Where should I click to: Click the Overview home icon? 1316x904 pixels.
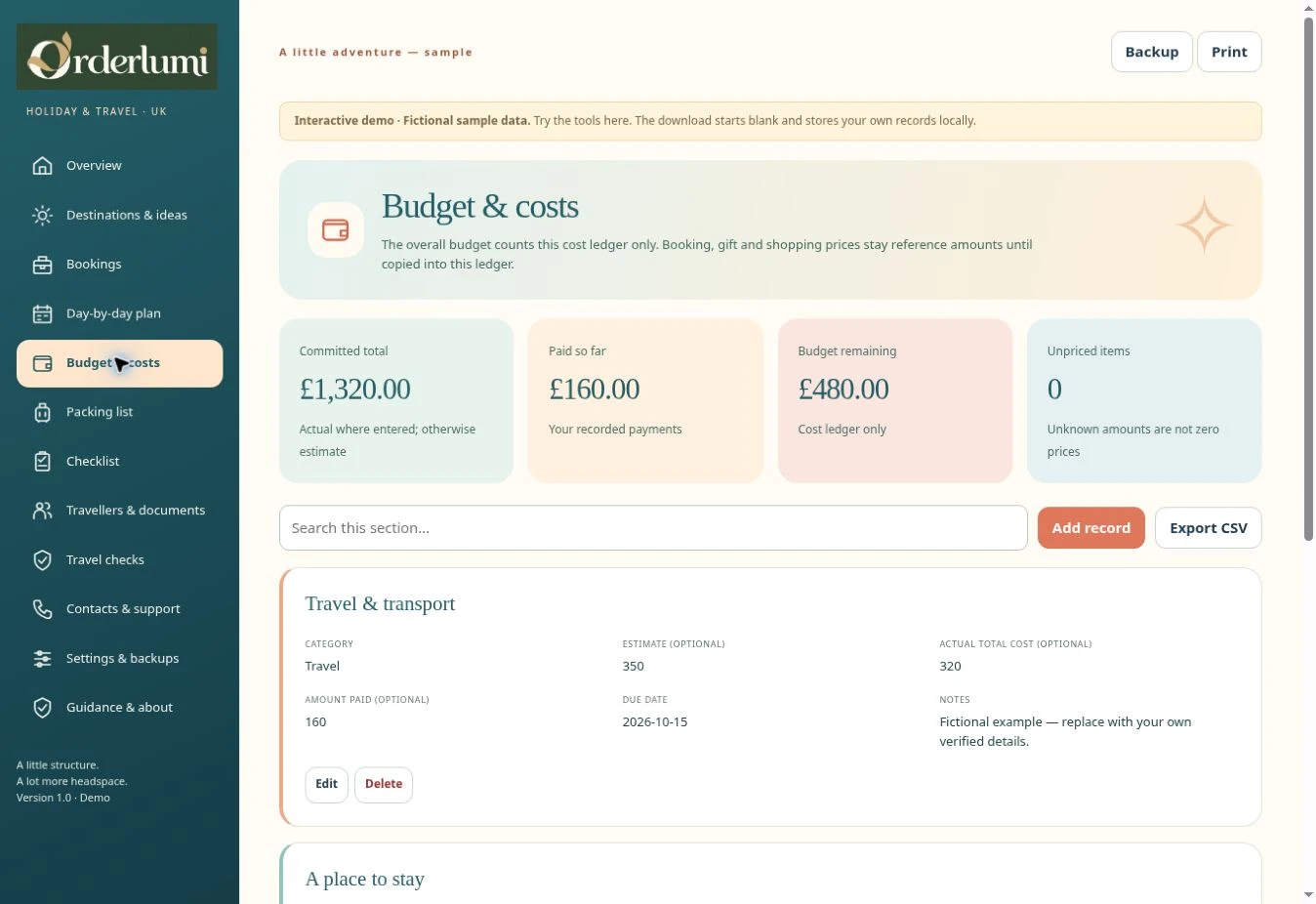click(42, 165)
